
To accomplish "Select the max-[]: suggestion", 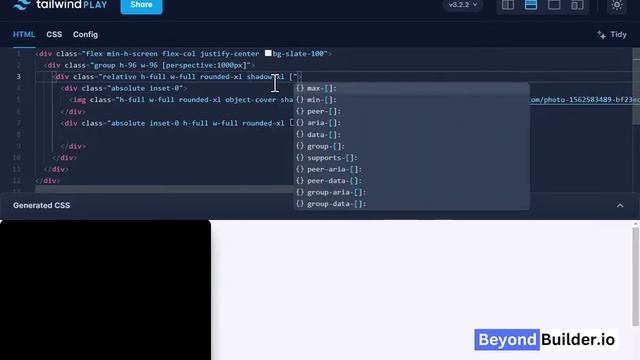I will 411,88.
